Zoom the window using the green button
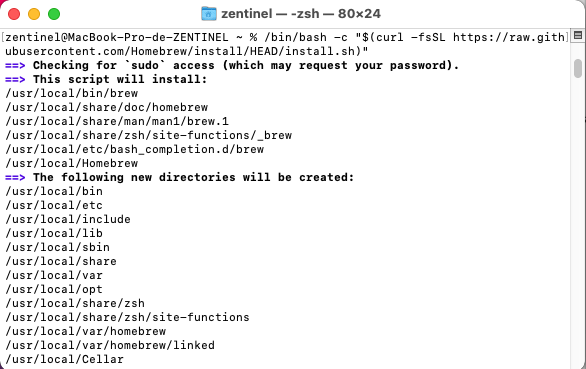 pyautogui.click(x=54, y=14)
